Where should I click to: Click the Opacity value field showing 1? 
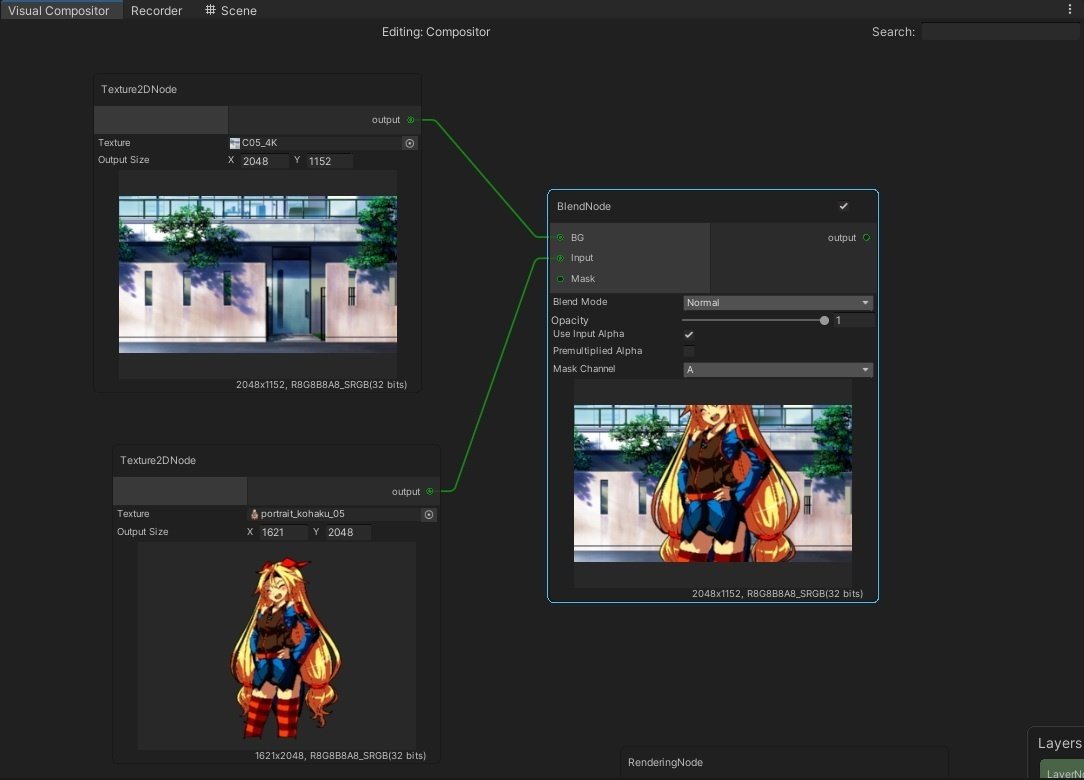pyautogui.click(x=853, y=320)
